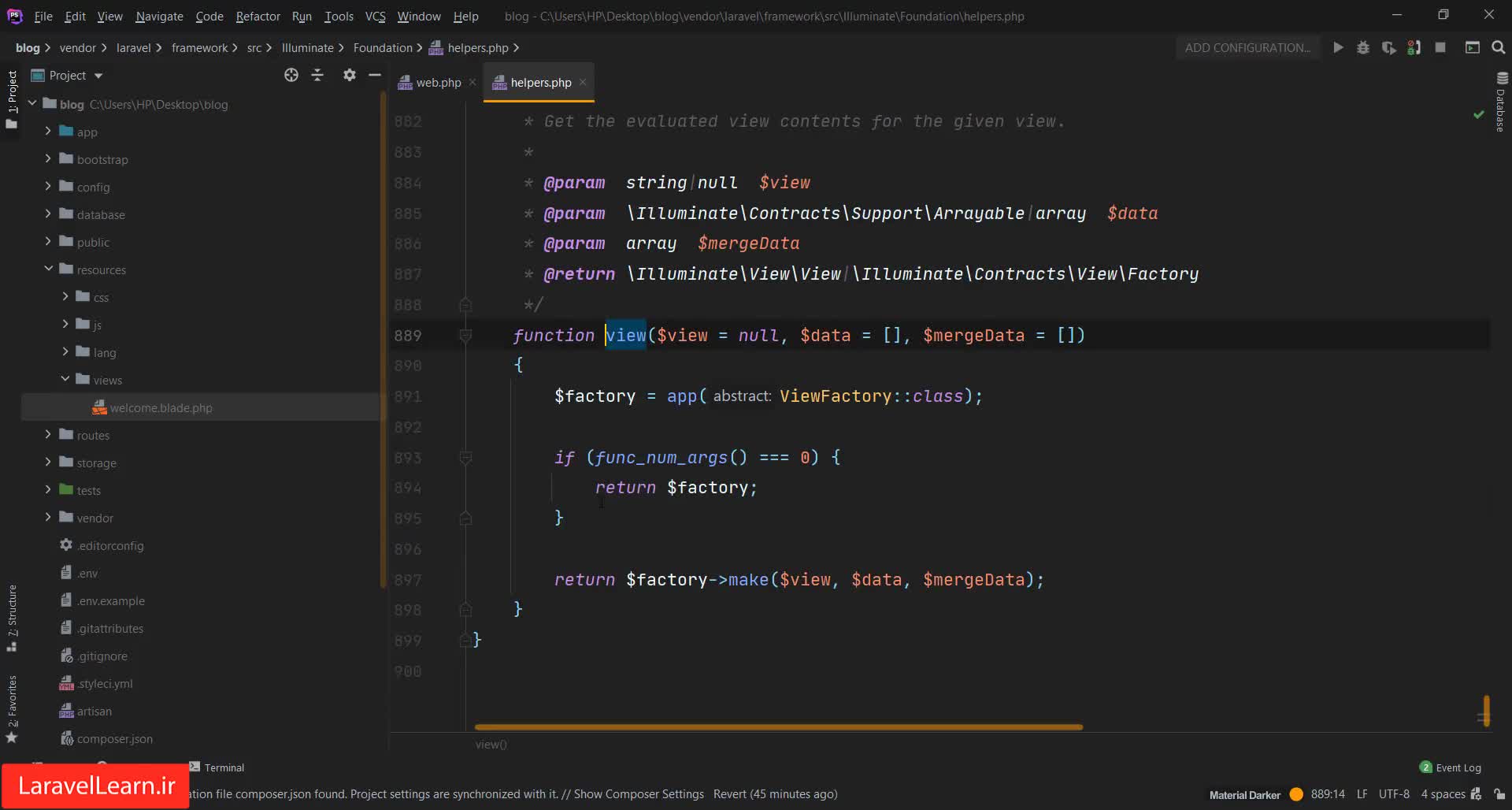Viewport: 1512px width, 810px height.
Task: Hide the Project panel with minus icon
Action: point(375,75)
